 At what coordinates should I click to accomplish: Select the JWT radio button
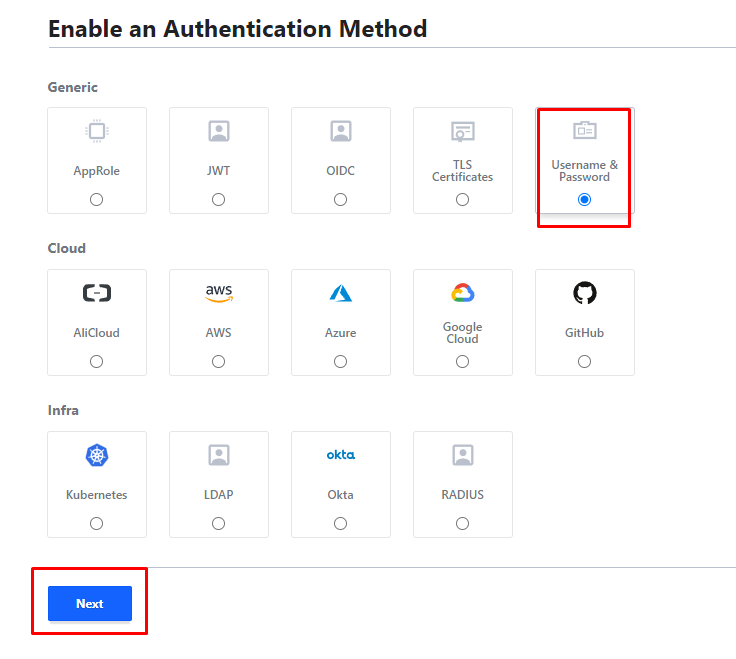tap(219, 200)
